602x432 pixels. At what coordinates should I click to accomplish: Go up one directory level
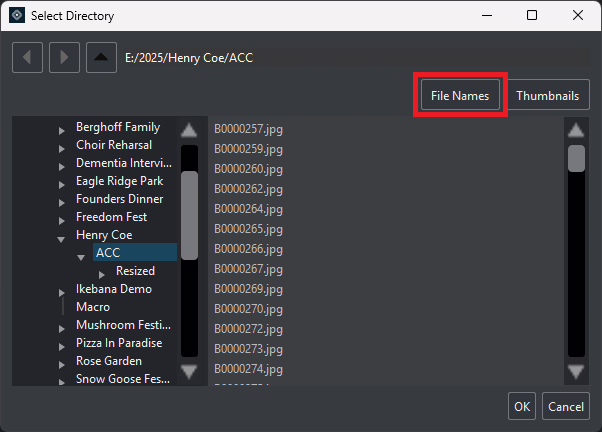coord(101,58)
